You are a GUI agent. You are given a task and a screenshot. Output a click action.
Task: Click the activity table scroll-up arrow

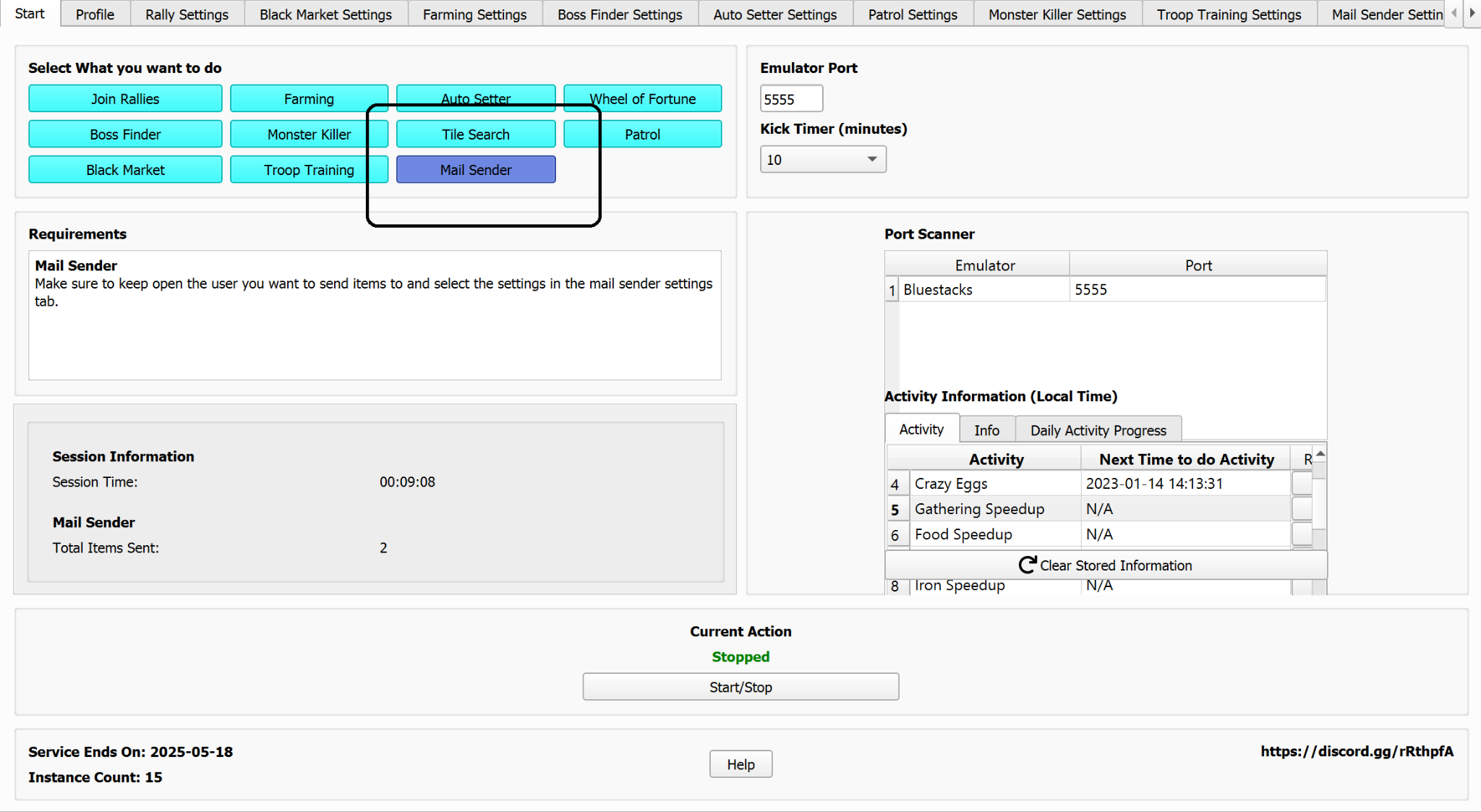(1320, 454)
